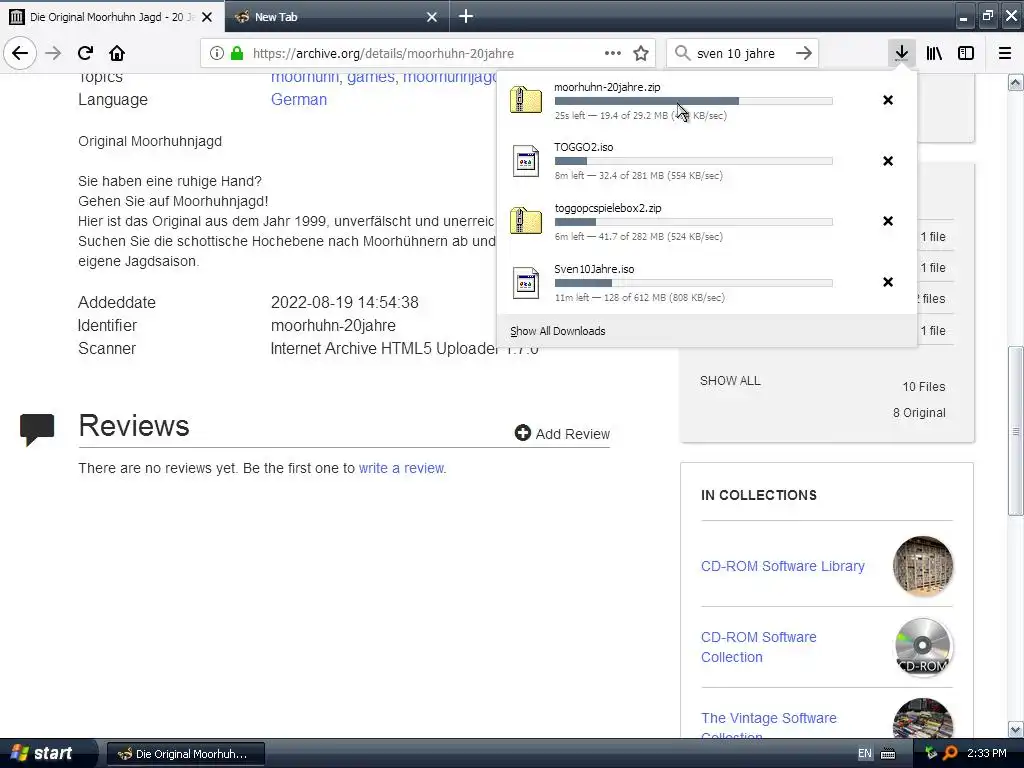Click the on-screen keyboard tray icon
This screenshot has height=768, width=1024.
click(888, 754)
